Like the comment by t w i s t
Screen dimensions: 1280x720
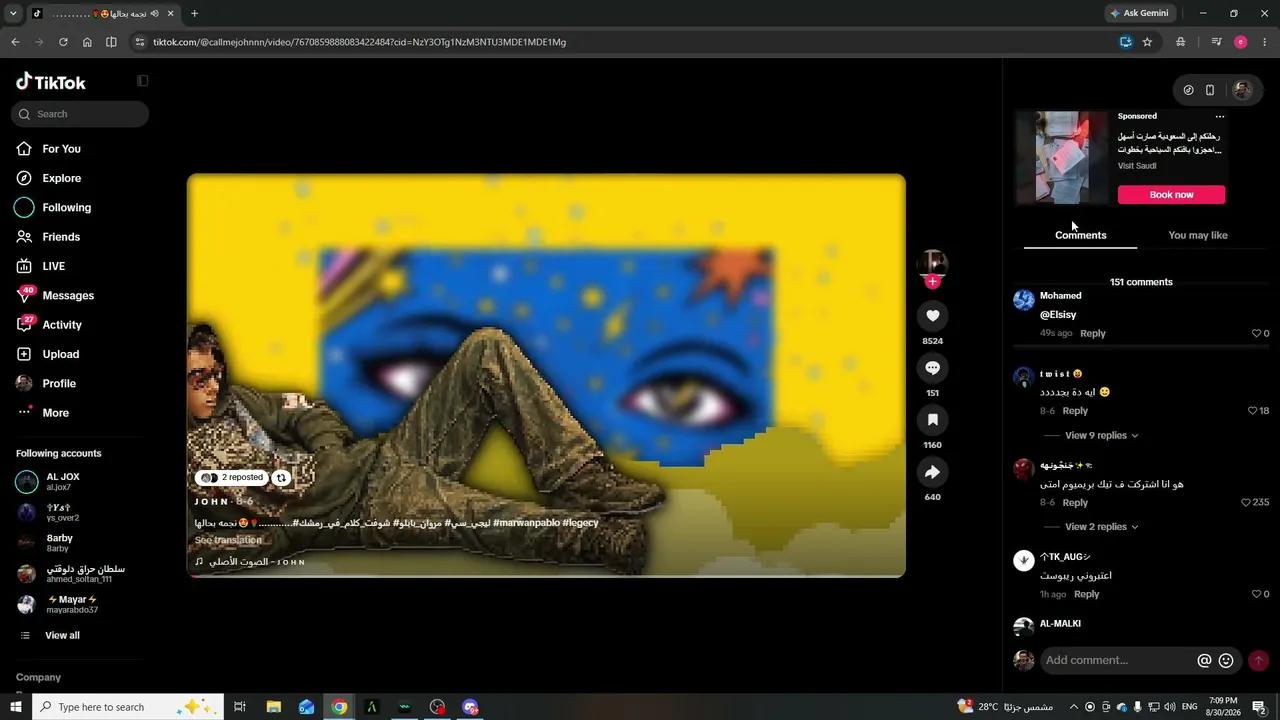coord(1253,411)
